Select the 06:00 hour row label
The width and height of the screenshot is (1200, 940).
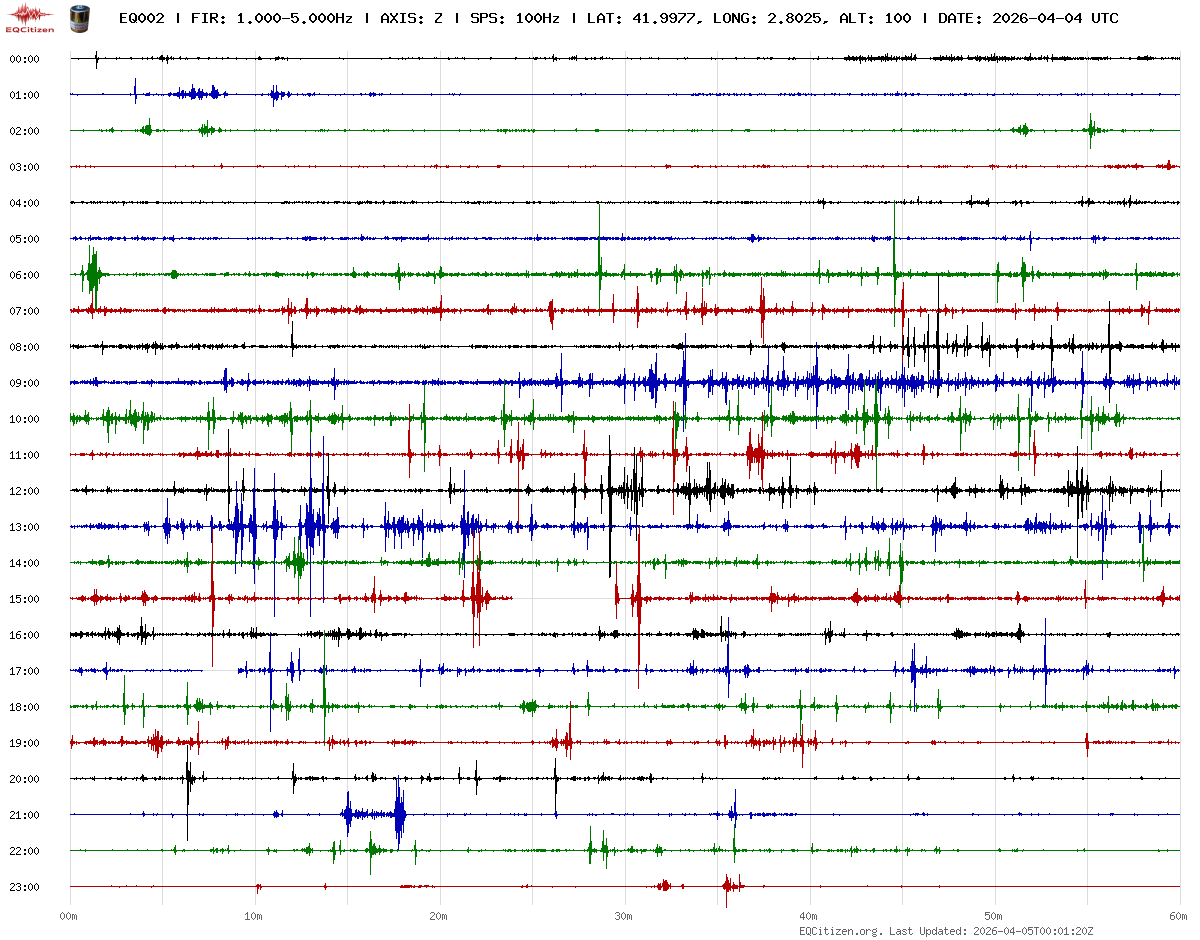[24, 276]
